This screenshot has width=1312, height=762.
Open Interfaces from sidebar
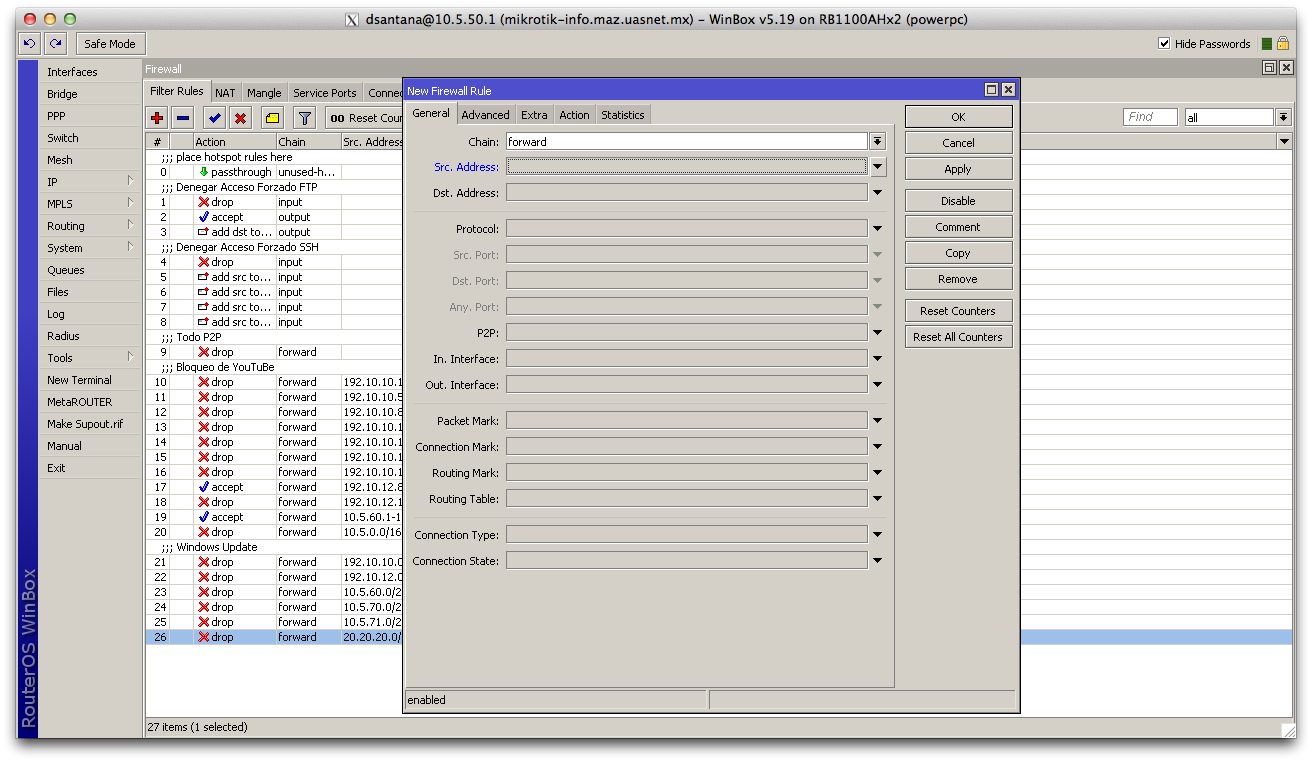pos(90,72)
